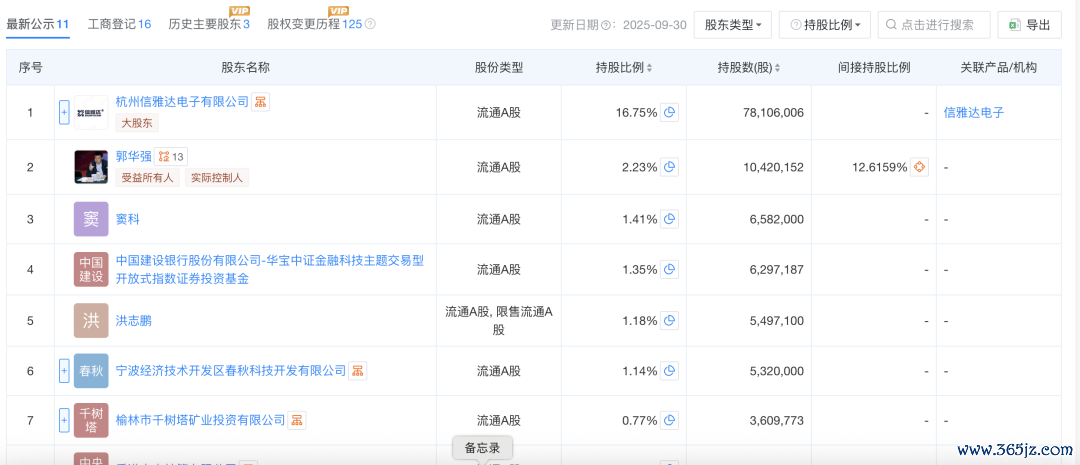Sort by 持股比例 column arrows
Screen dimensions: 1080x465
point(650,68)
